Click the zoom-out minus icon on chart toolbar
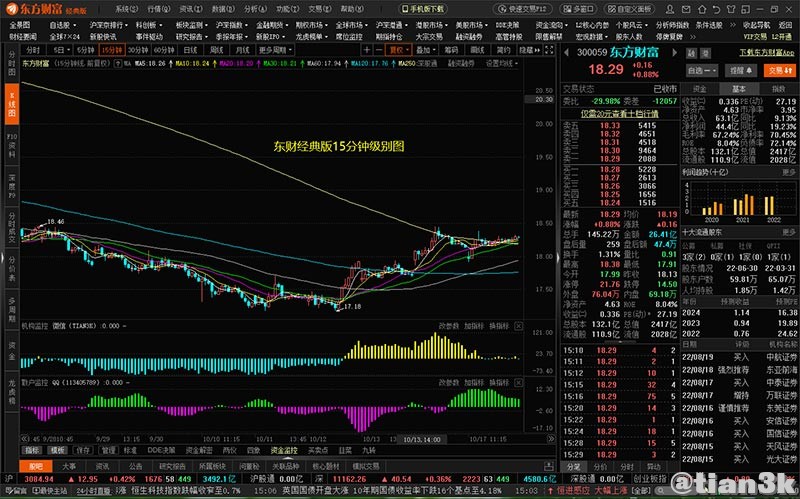The height and width of the screenshot is (499, 800). [x=379, y=49]
